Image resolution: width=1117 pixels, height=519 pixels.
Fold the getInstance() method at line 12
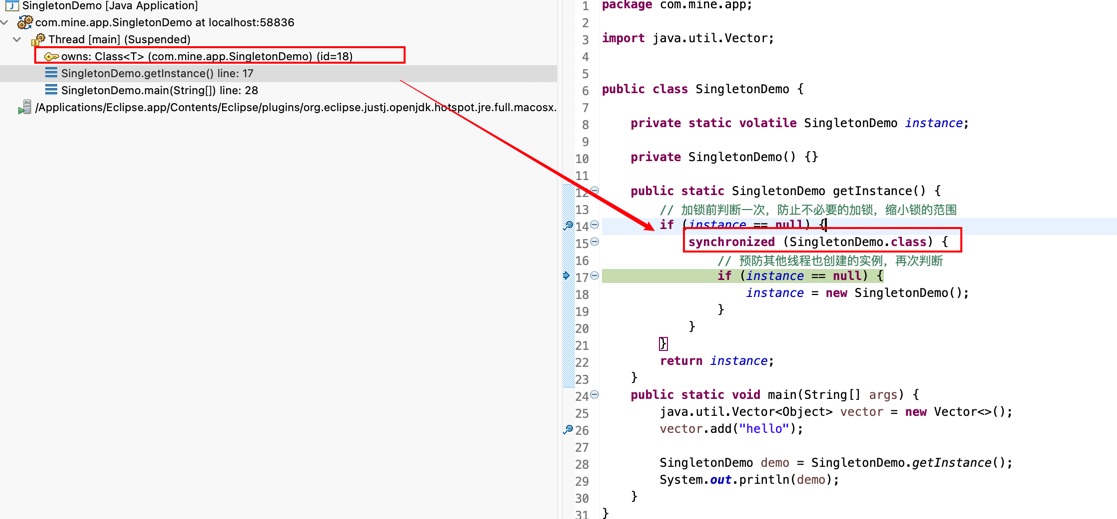tap(594, 190)
